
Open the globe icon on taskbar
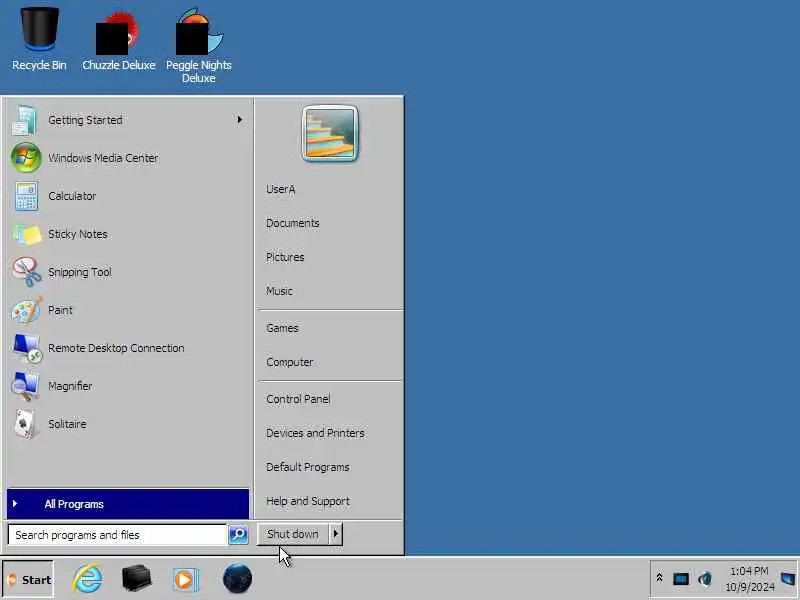tap(237, 579)
